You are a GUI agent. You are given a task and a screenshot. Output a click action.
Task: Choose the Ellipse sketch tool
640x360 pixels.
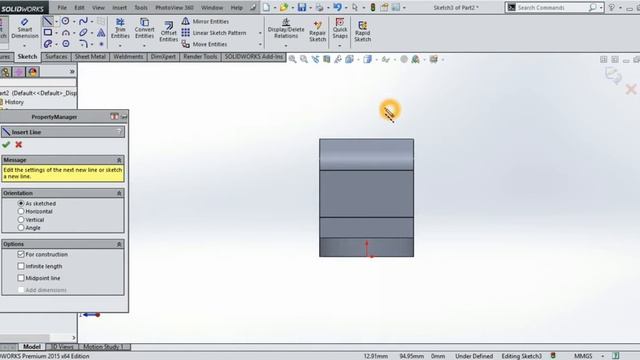point(83,32)
